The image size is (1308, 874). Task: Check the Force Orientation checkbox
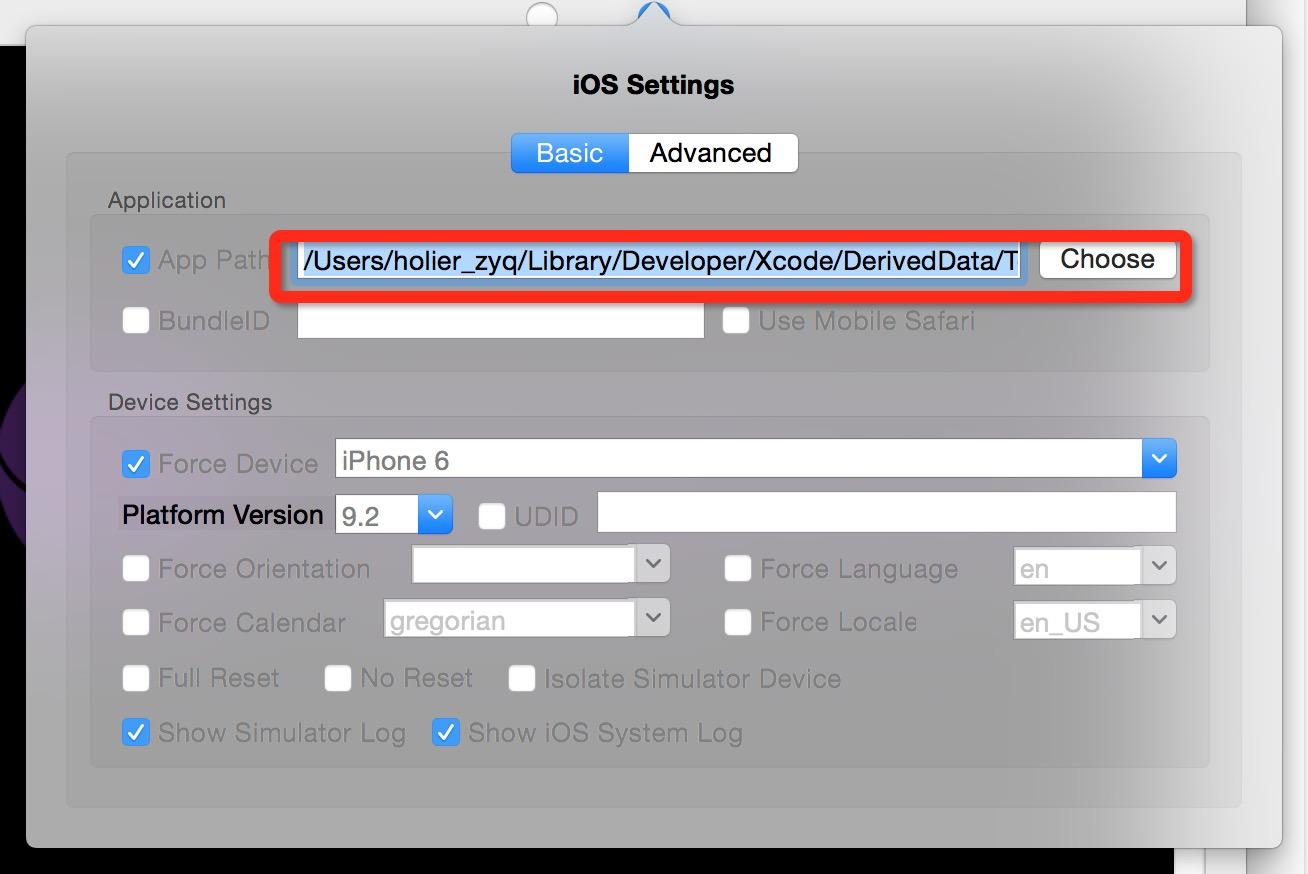coord(135,568)
